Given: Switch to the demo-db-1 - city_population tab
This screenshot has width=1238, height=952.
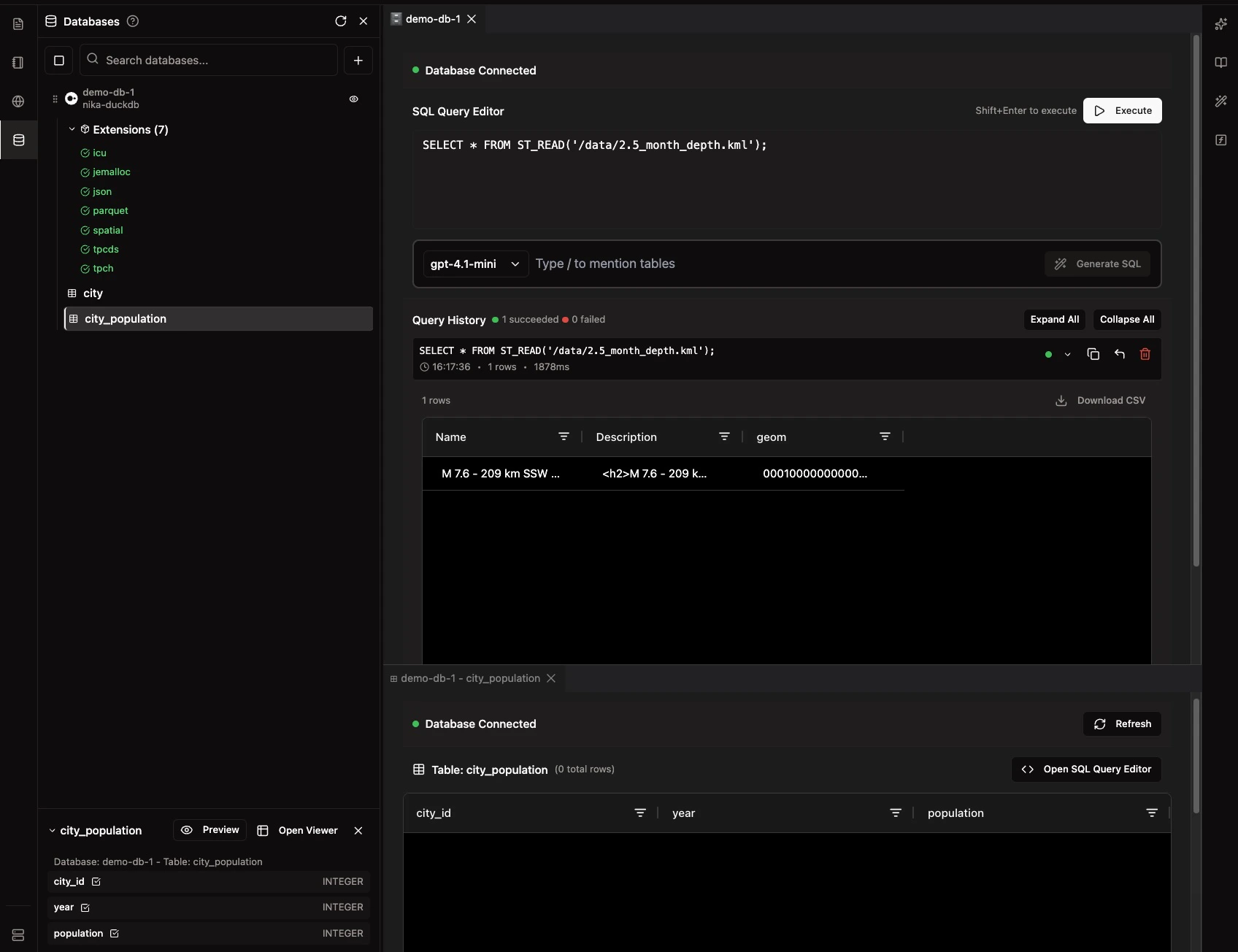Looking at the screenshot, I should point(471,678).
